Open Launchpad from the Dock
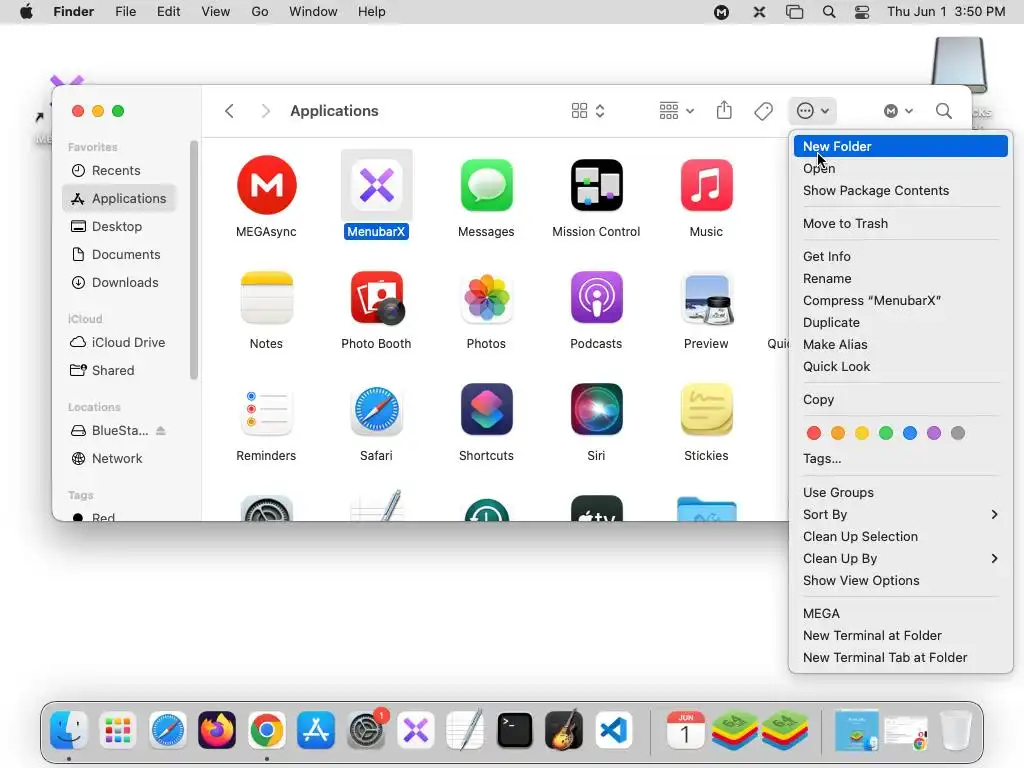The width and height of the screenshot is (1024, 768). [x=118, y=730]
